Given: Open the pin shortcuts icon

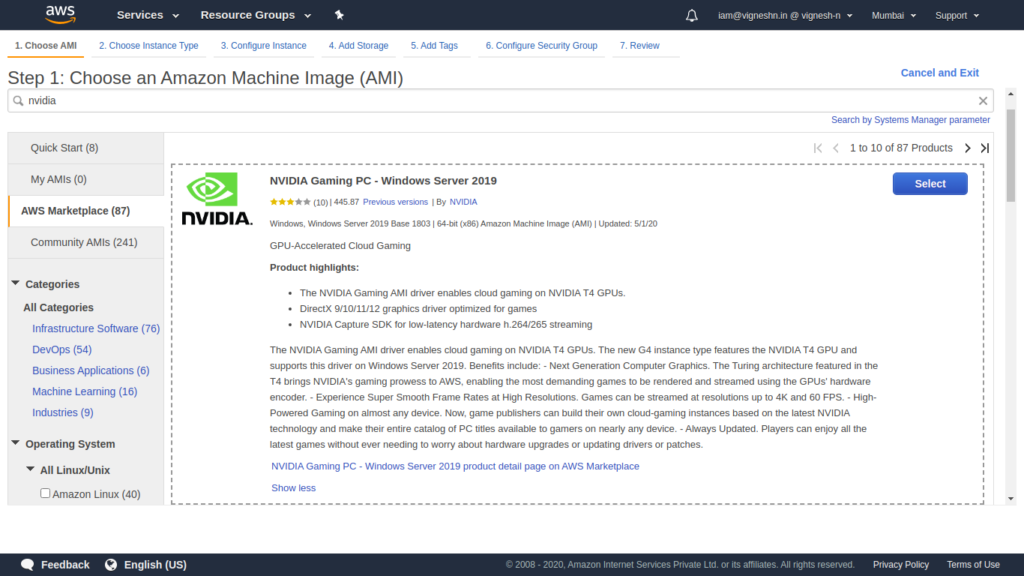Looking at the screenshot, I should tap(339, 15).
